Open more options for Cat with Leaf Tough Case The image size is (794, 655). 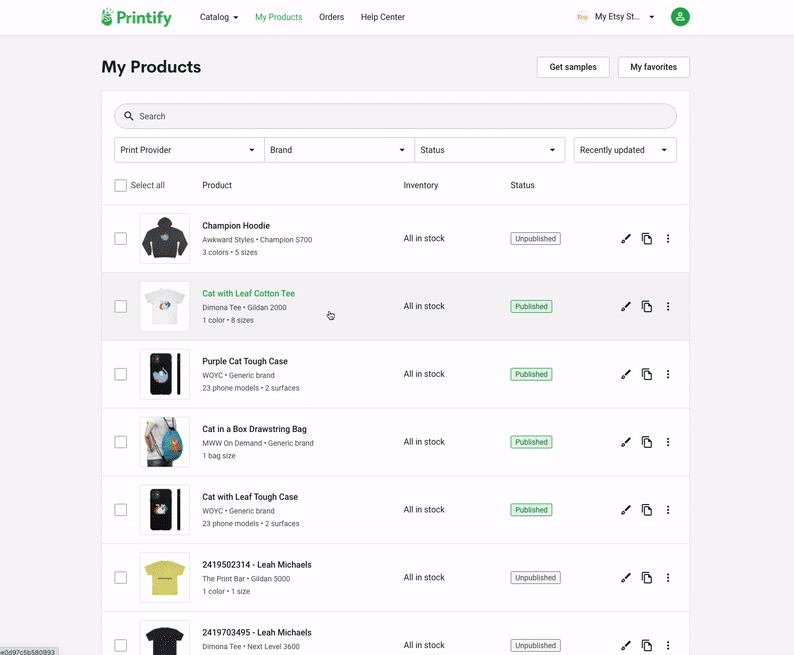[668, 510]
